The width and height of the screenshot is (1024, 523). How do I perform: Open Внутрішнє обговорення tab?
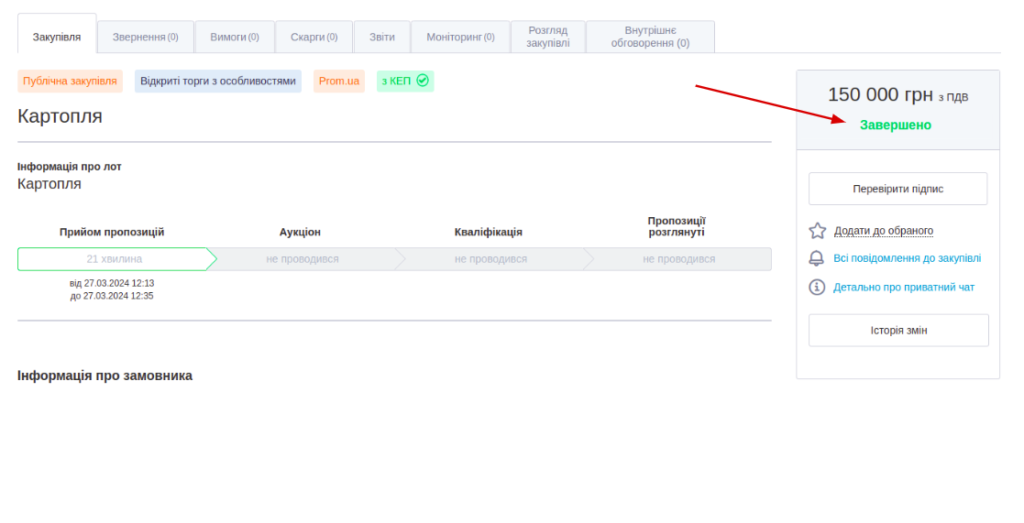click(650, 37)
